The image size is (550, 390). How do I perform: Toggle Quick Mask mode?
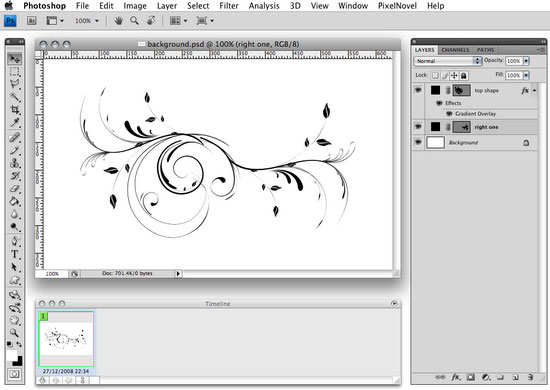14,374
